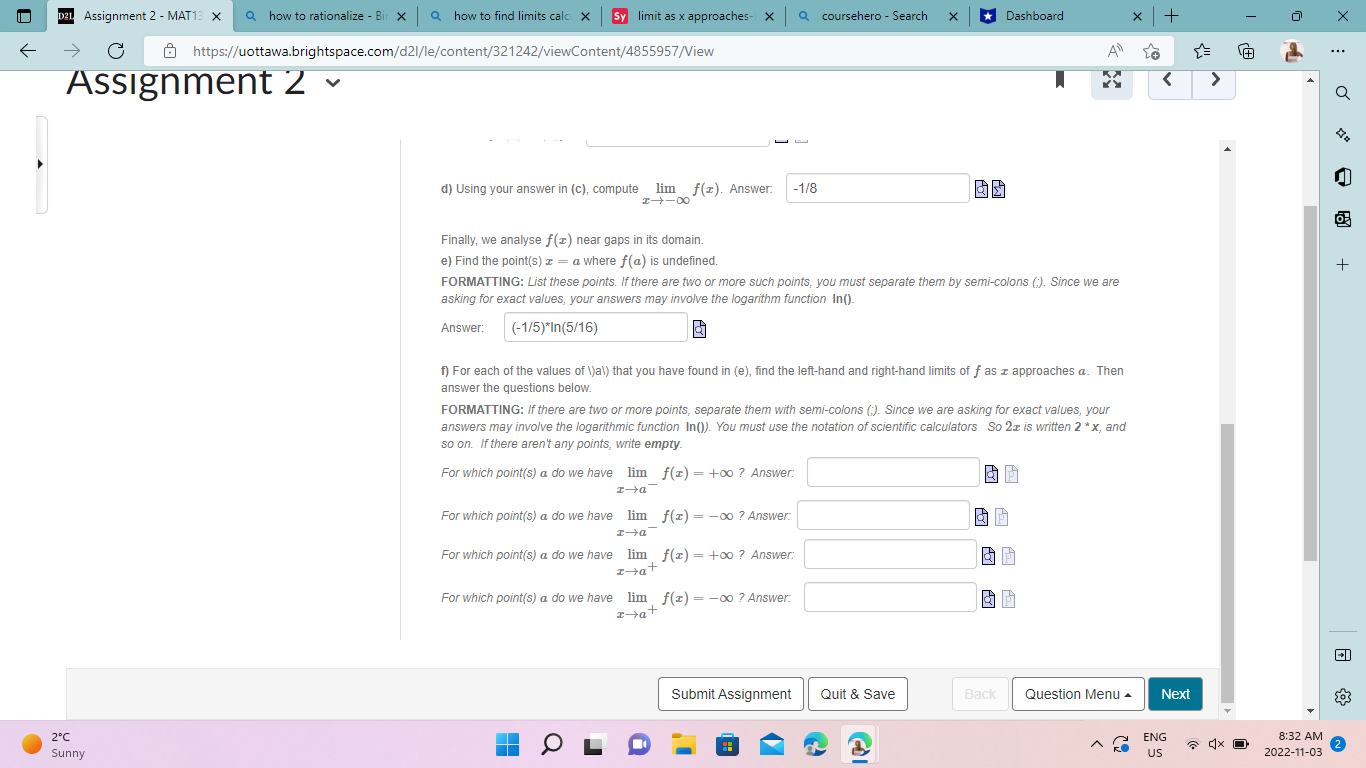Open the Question Menu dropdown

coord(1078,693)
